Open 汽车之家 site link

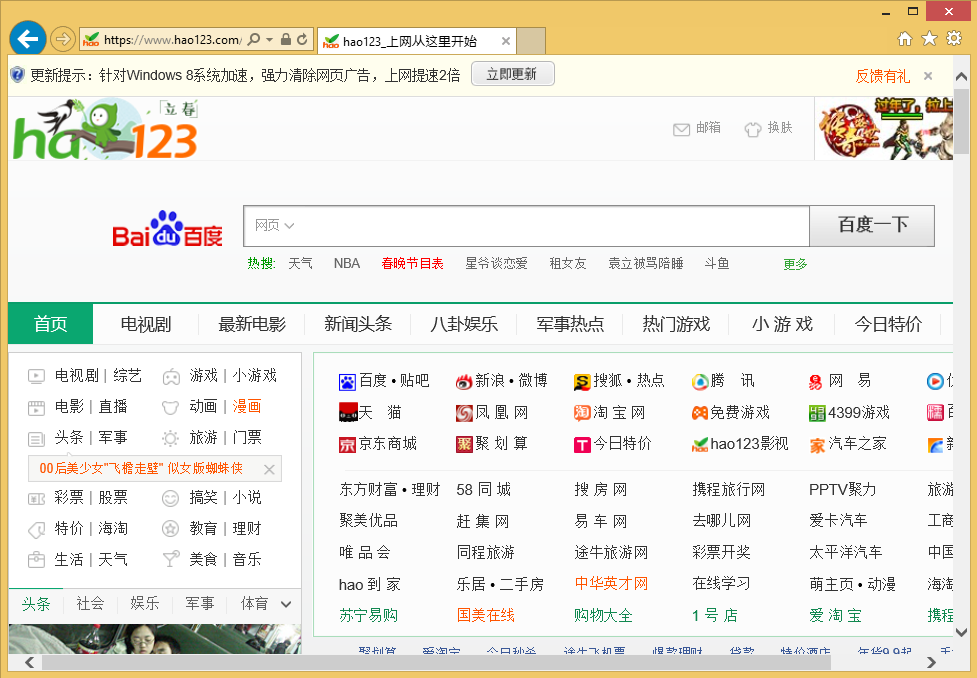[847, 444]
